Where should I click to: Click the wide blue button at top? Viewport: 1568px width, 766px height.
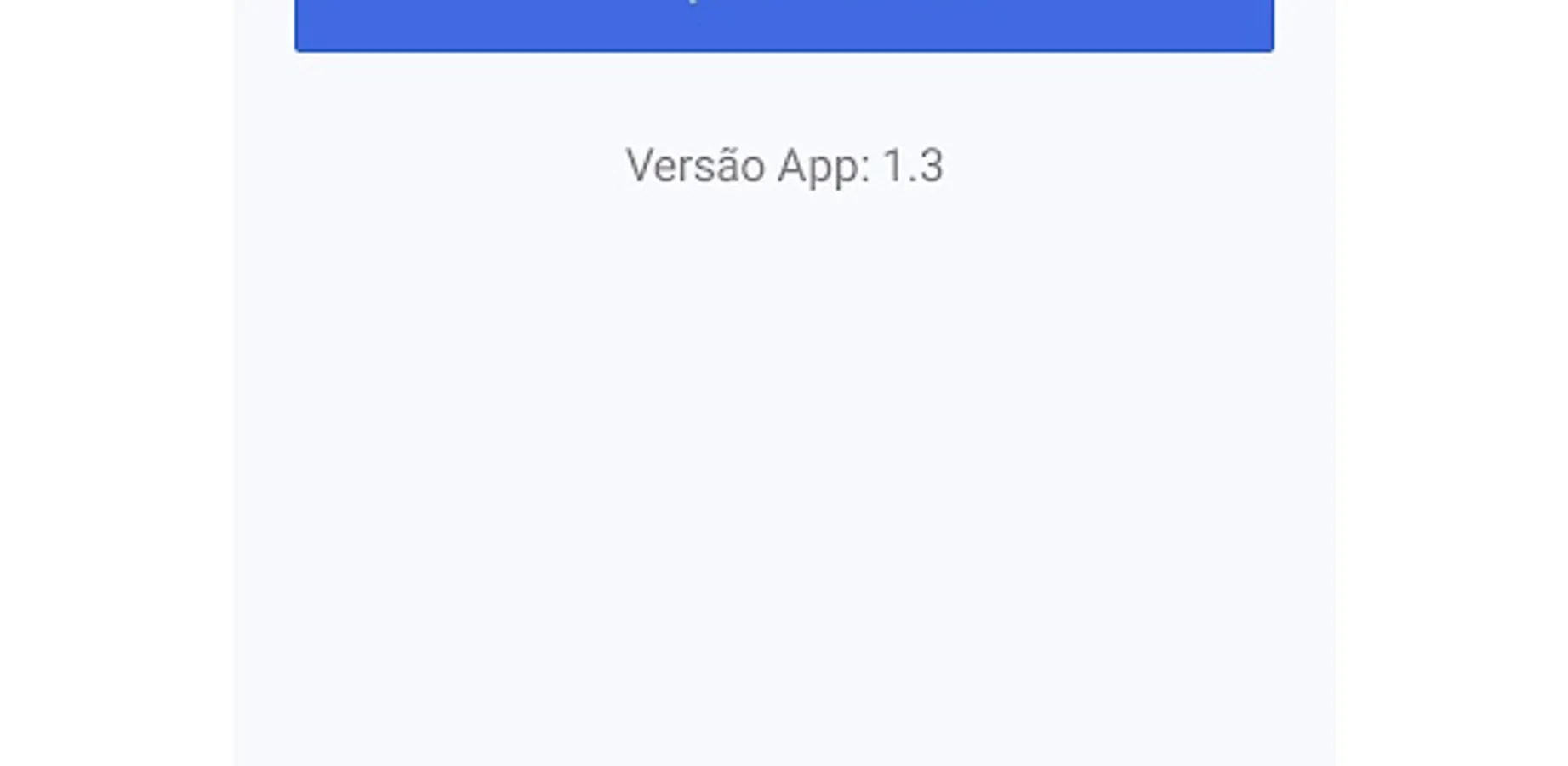click(x=784, y=25)
